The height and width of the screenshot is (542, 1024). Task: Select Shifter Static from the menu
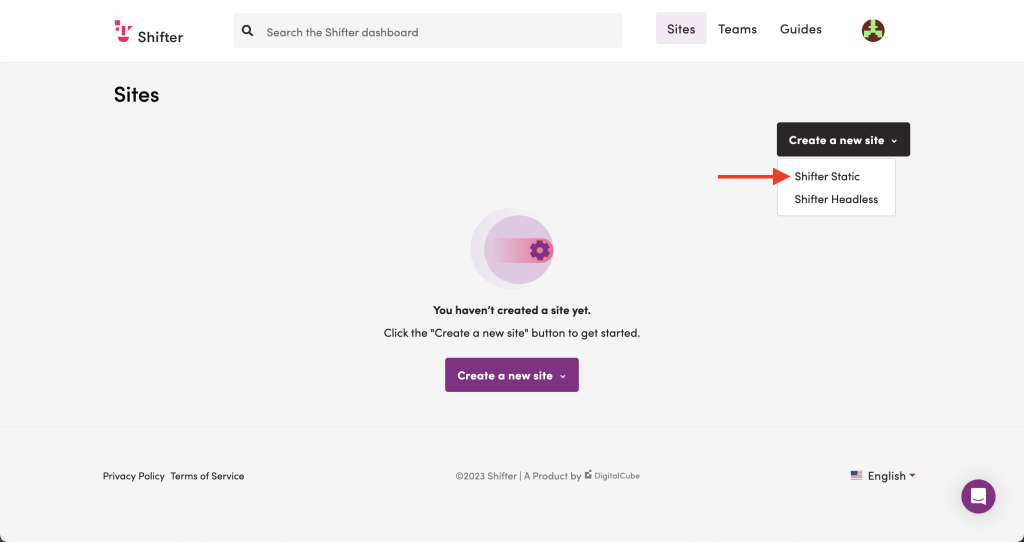click(x=827, y=176)
